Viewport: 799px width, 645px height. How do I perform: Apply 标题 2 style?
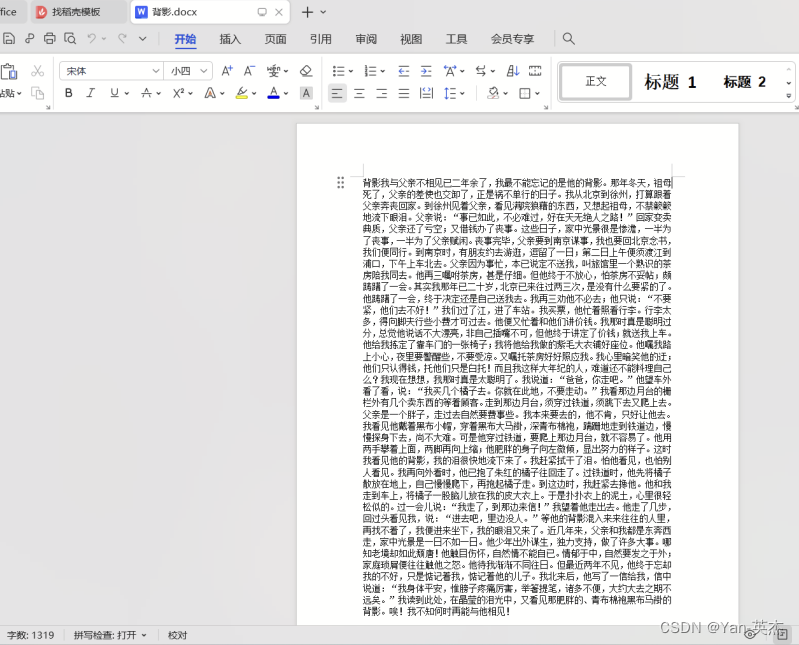click(744, 82)
